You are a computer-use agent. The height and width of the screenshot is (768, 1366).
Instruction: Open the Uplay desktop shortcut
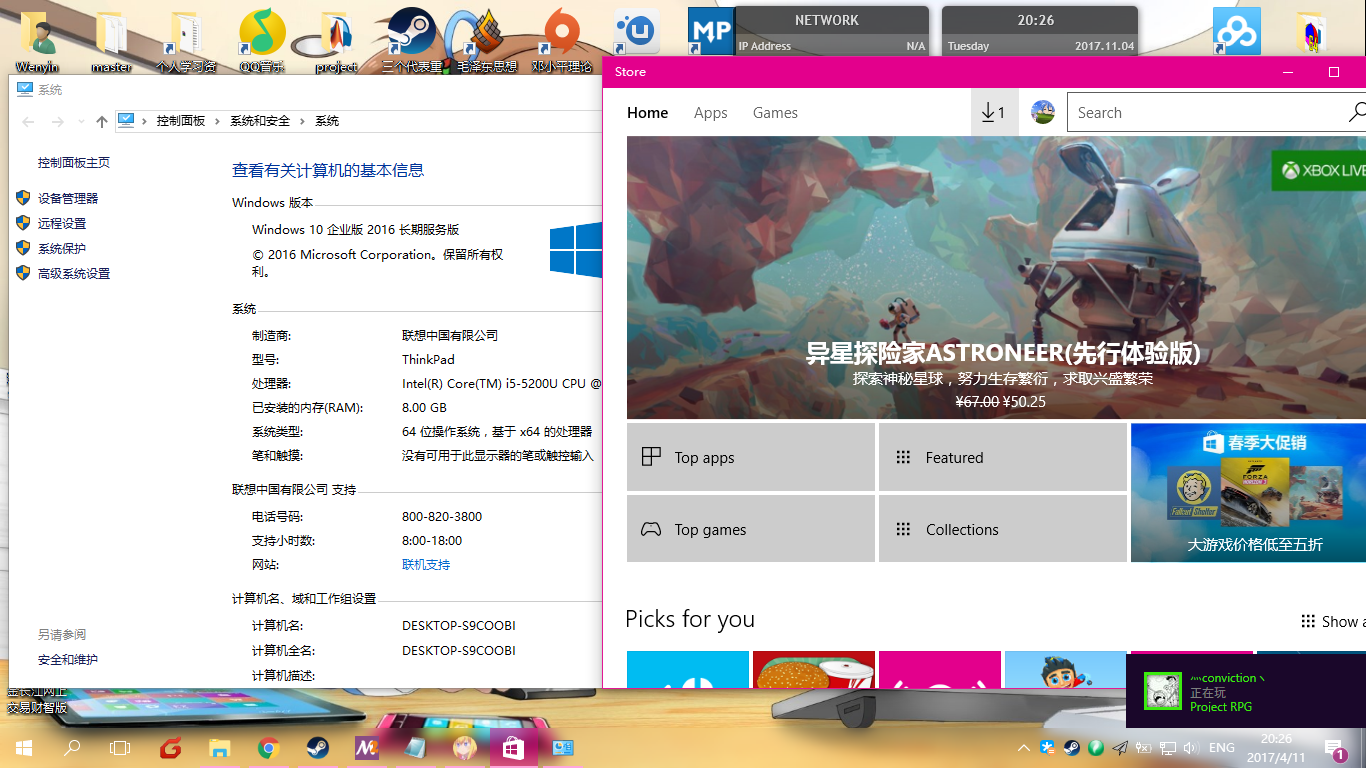point(636,32)
